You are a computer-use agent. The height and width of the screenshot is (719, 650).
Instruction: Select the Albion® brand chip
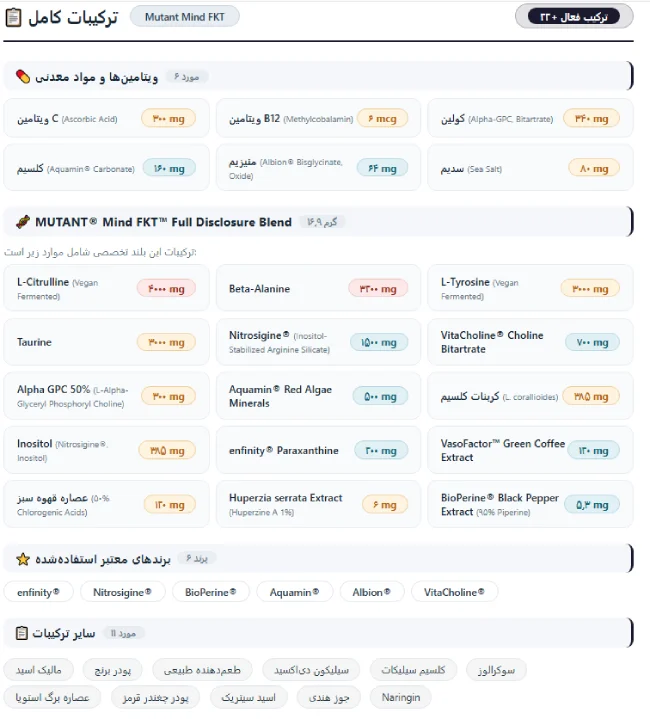(372, 592)
